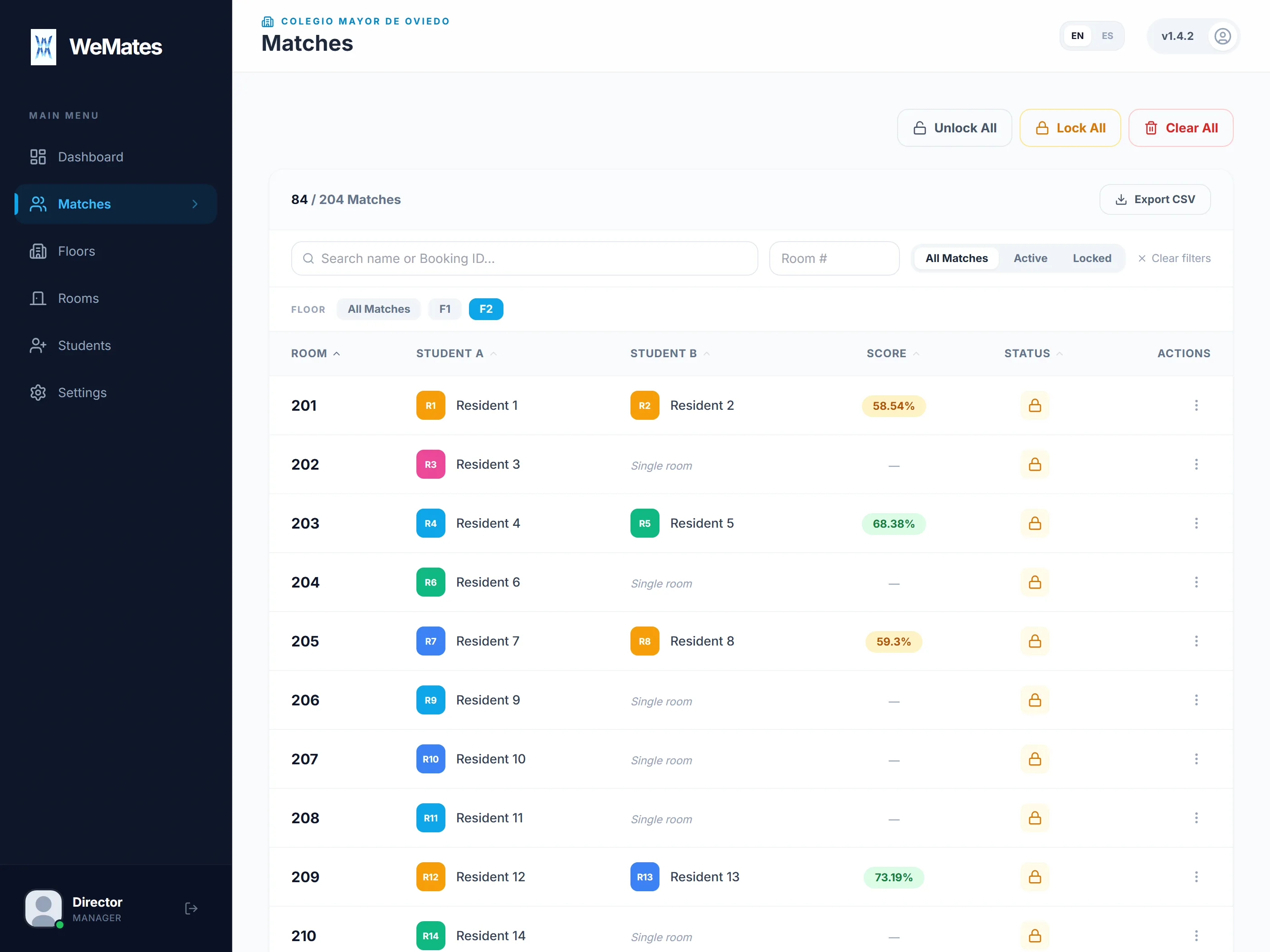Select floor filter F1

(x=445, y=309)
